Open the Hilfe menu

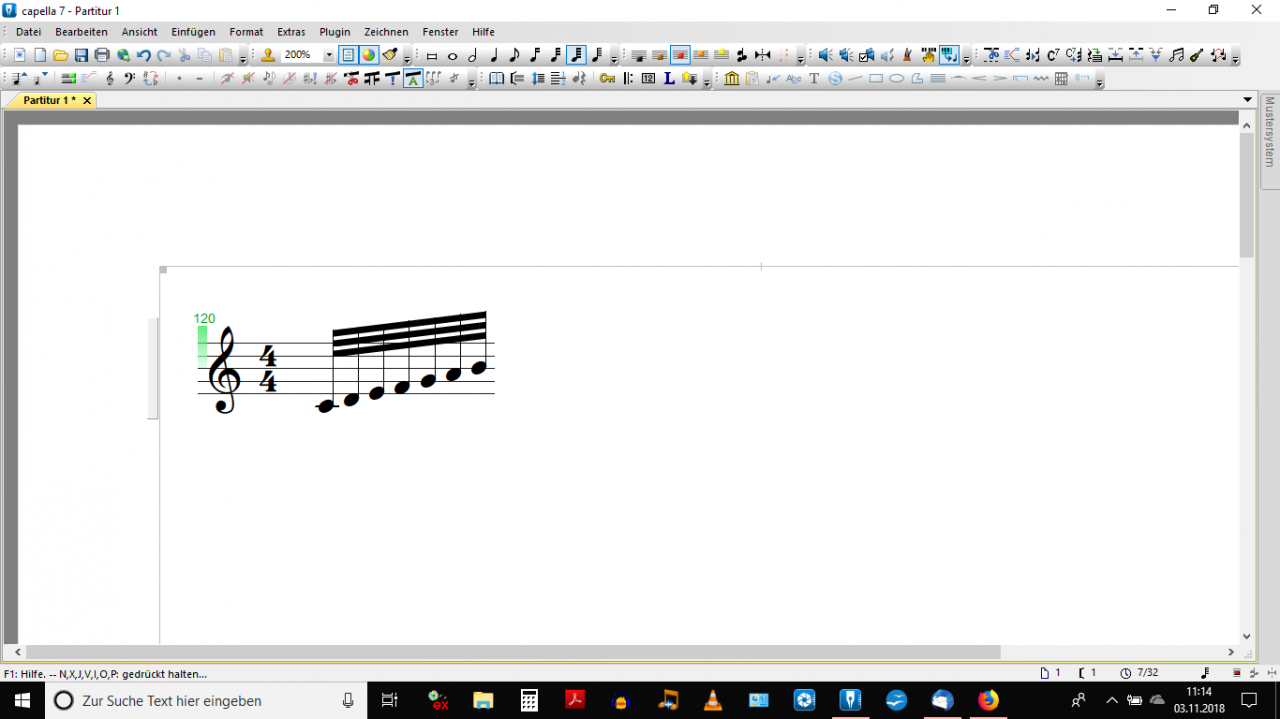point(483,32)
